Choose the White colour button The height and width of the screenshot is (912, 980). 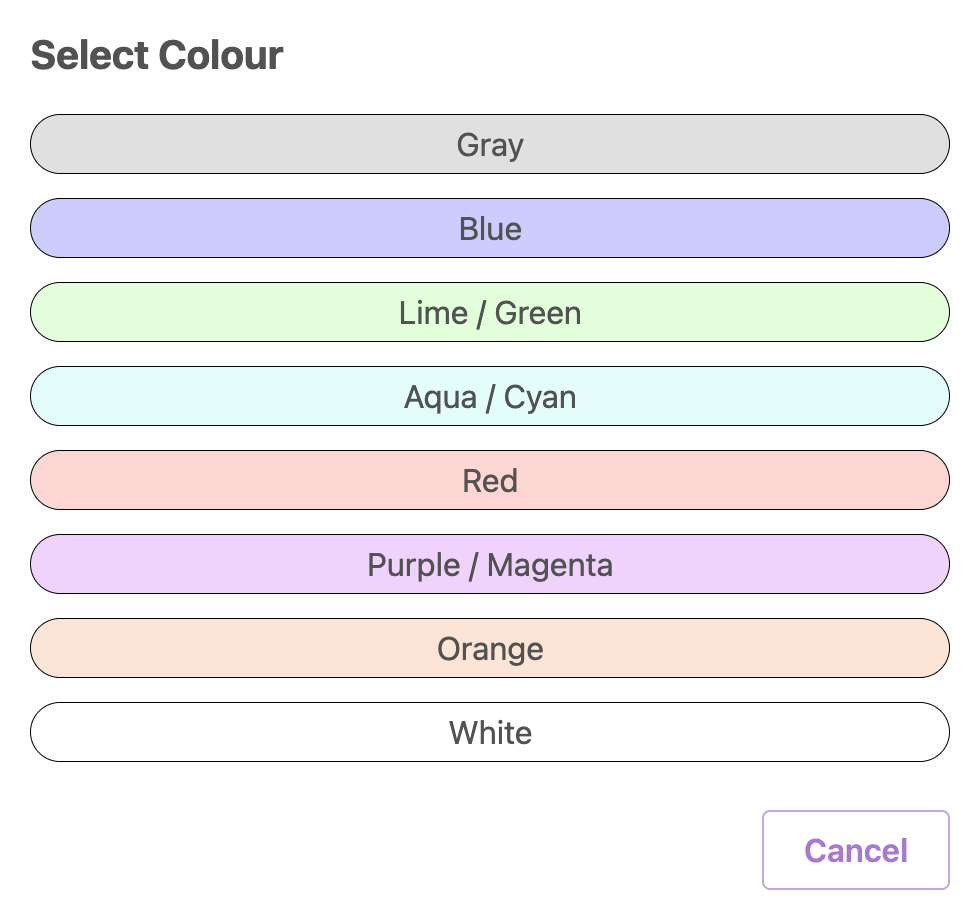[x=490, y=733]
